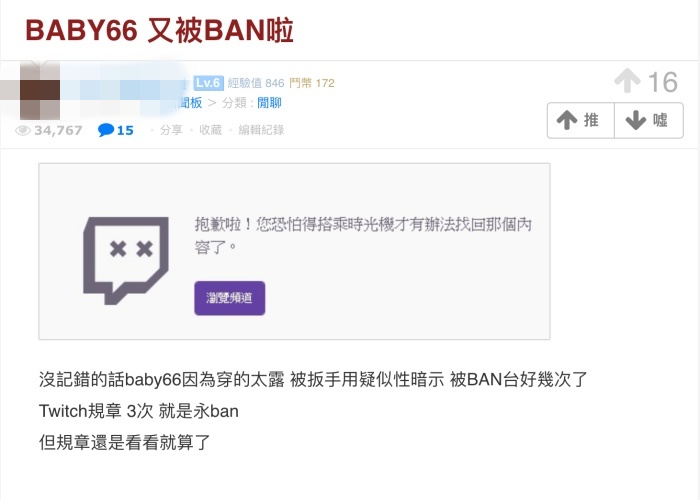Image resolution: width=700 pixels, height=500 pixels.
Task: Click the Twitch glitch logo icon
Action: [126, 261]
